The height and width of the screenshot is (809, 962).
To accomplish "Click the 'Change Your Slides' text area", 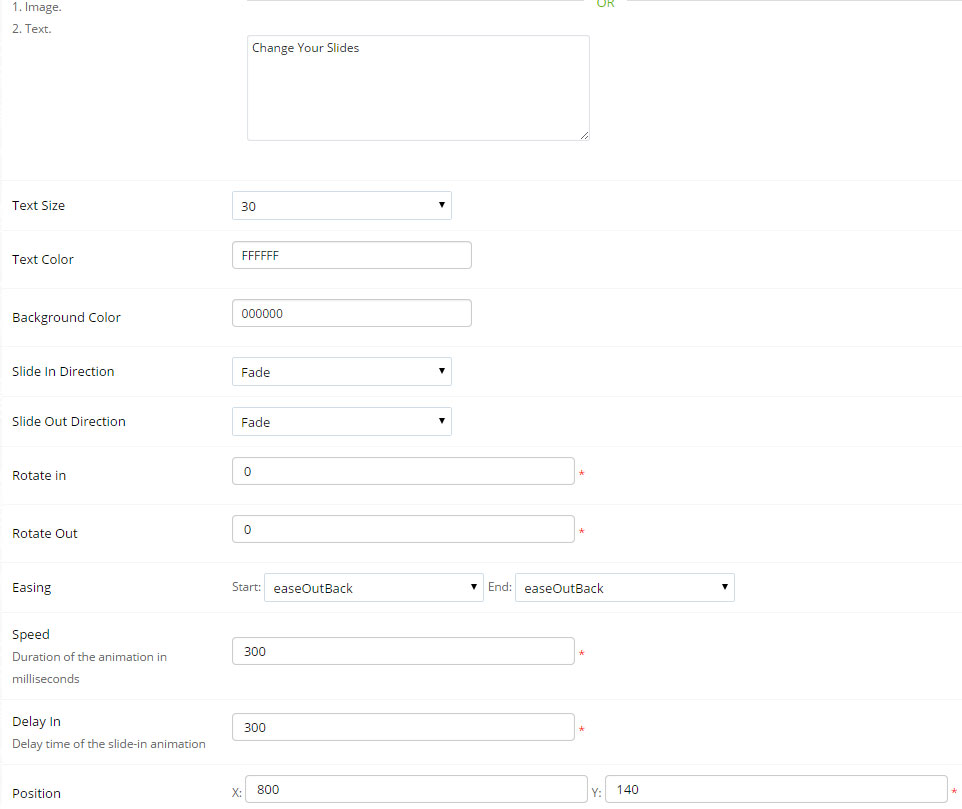I will (x=418, y=88).
